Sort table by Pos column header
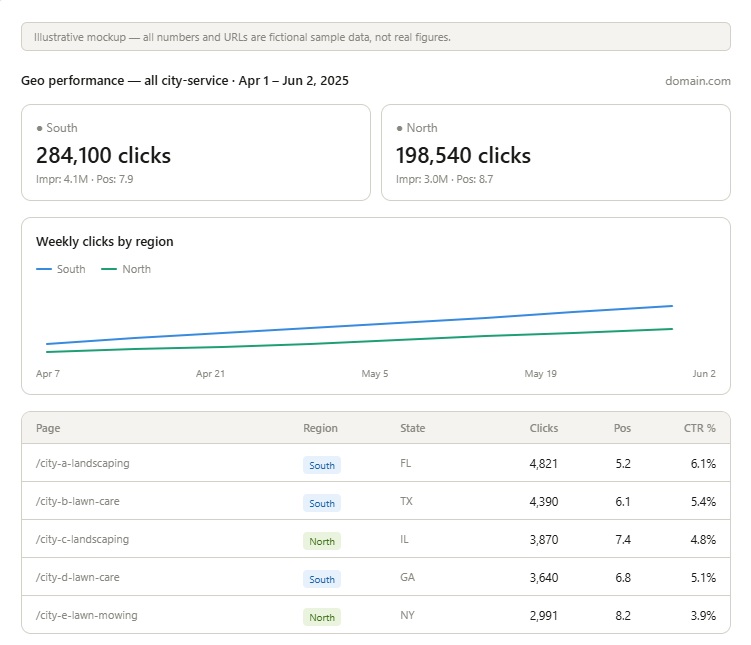751x645 pixels. click(x=622, y=428)
